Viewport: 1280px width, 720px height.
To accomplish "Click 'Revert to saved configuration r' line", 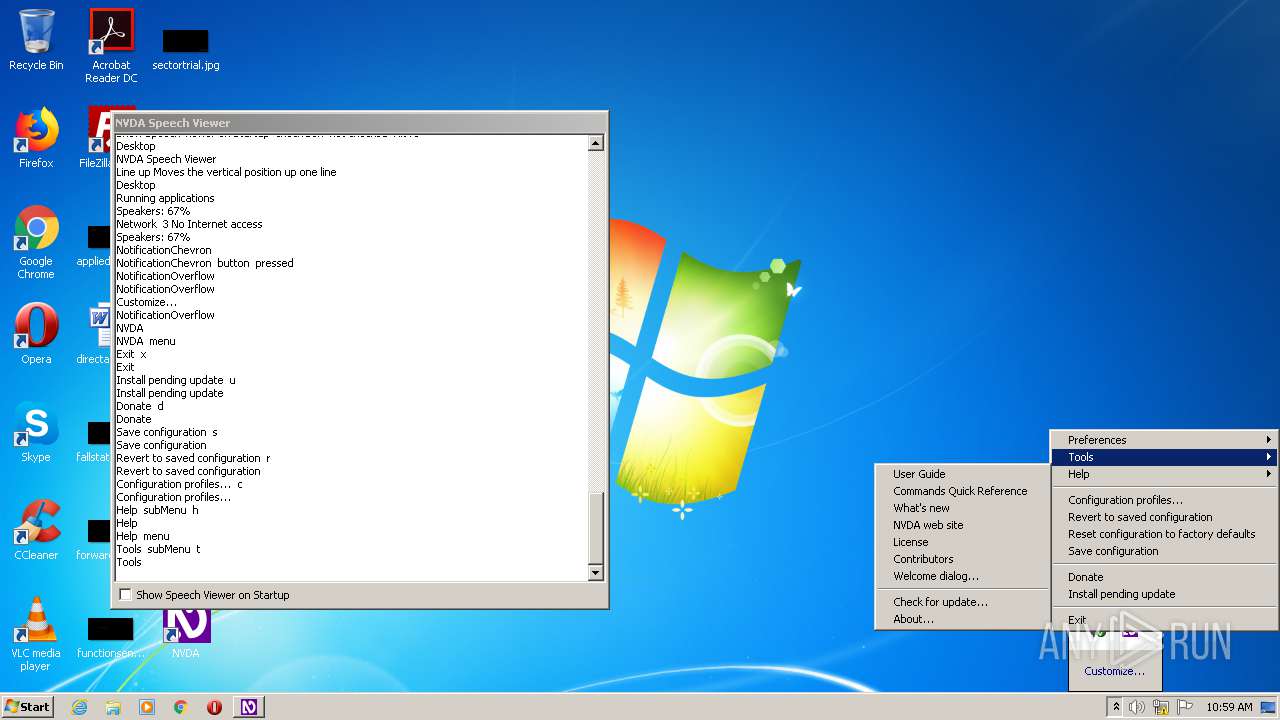I will 193,458.
